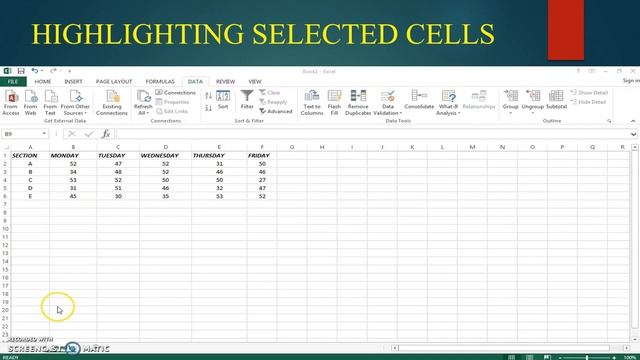This screenshot has width=640, height=360.
Task: Select the THURSDAY header cell
Action: pyautogui.click(x=219, y=156)
